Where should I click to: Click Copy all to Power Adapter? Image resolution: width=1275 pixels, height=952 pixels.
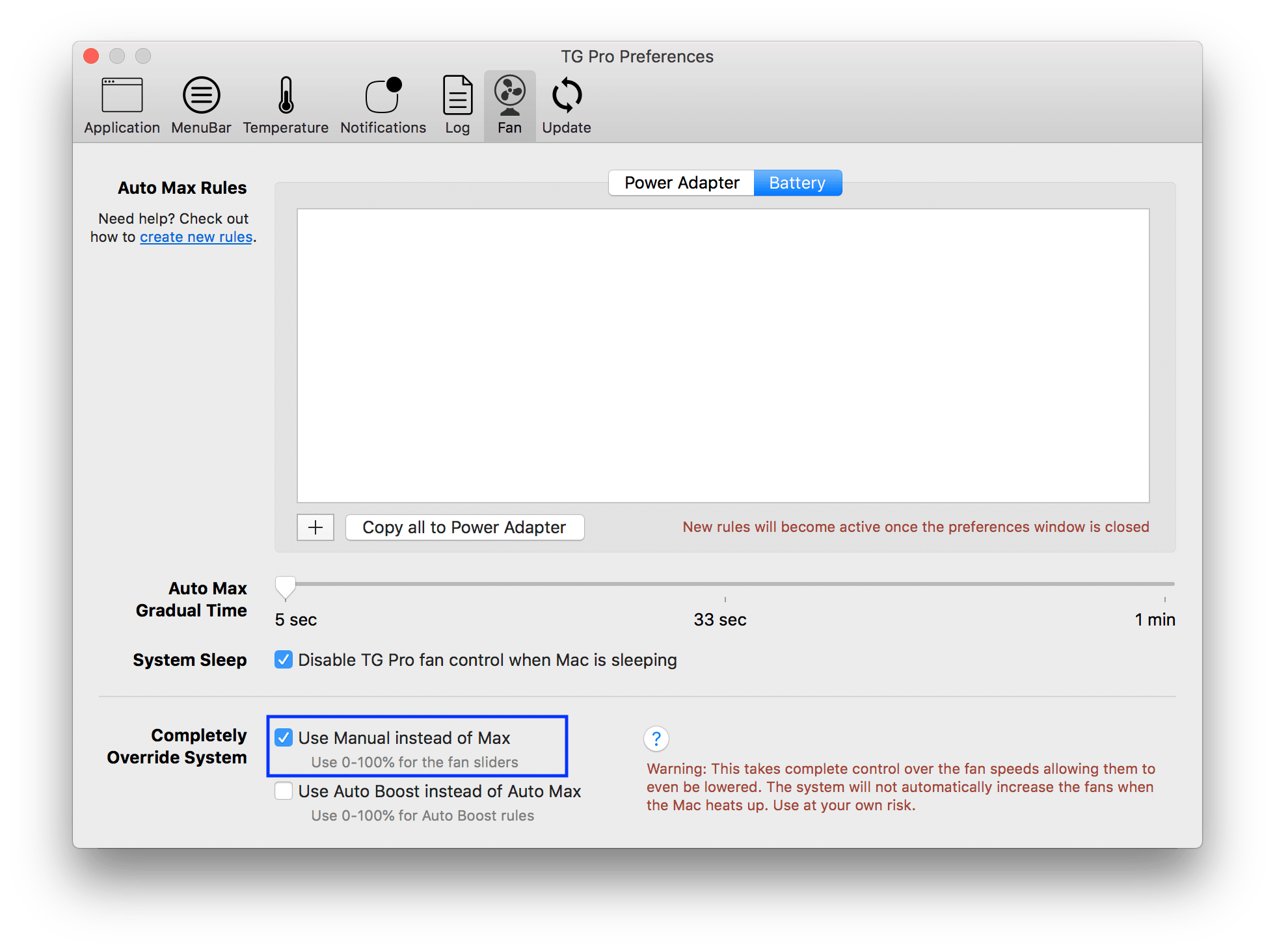tap(464, 527)
